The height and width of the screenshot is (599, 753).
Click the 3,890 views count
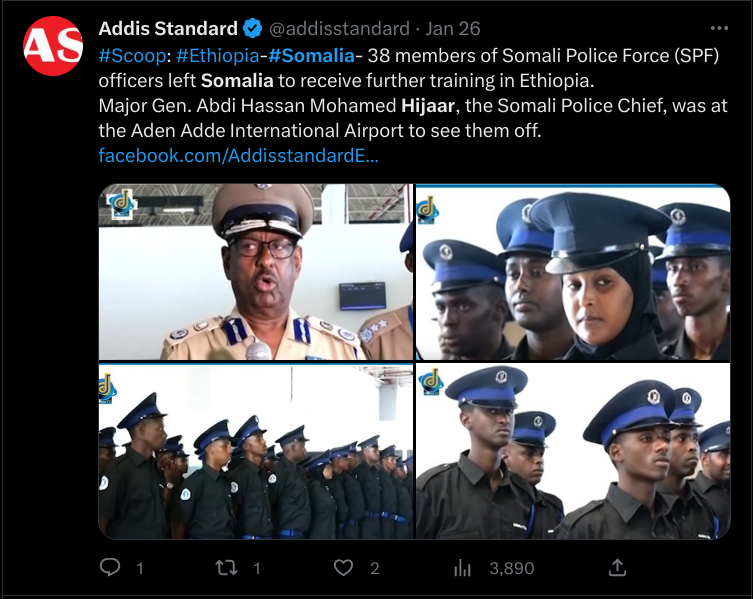point(510,568)
